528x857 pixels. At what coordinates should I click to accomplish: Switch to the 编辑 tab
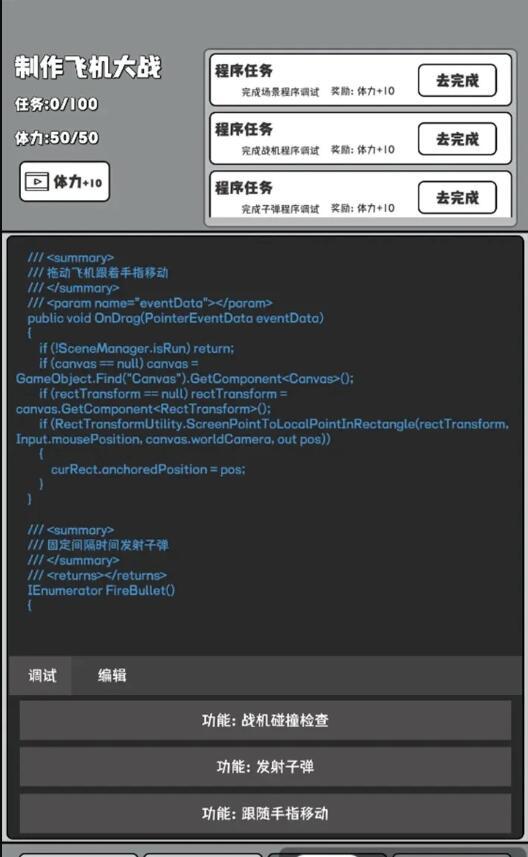click(112, 676)
